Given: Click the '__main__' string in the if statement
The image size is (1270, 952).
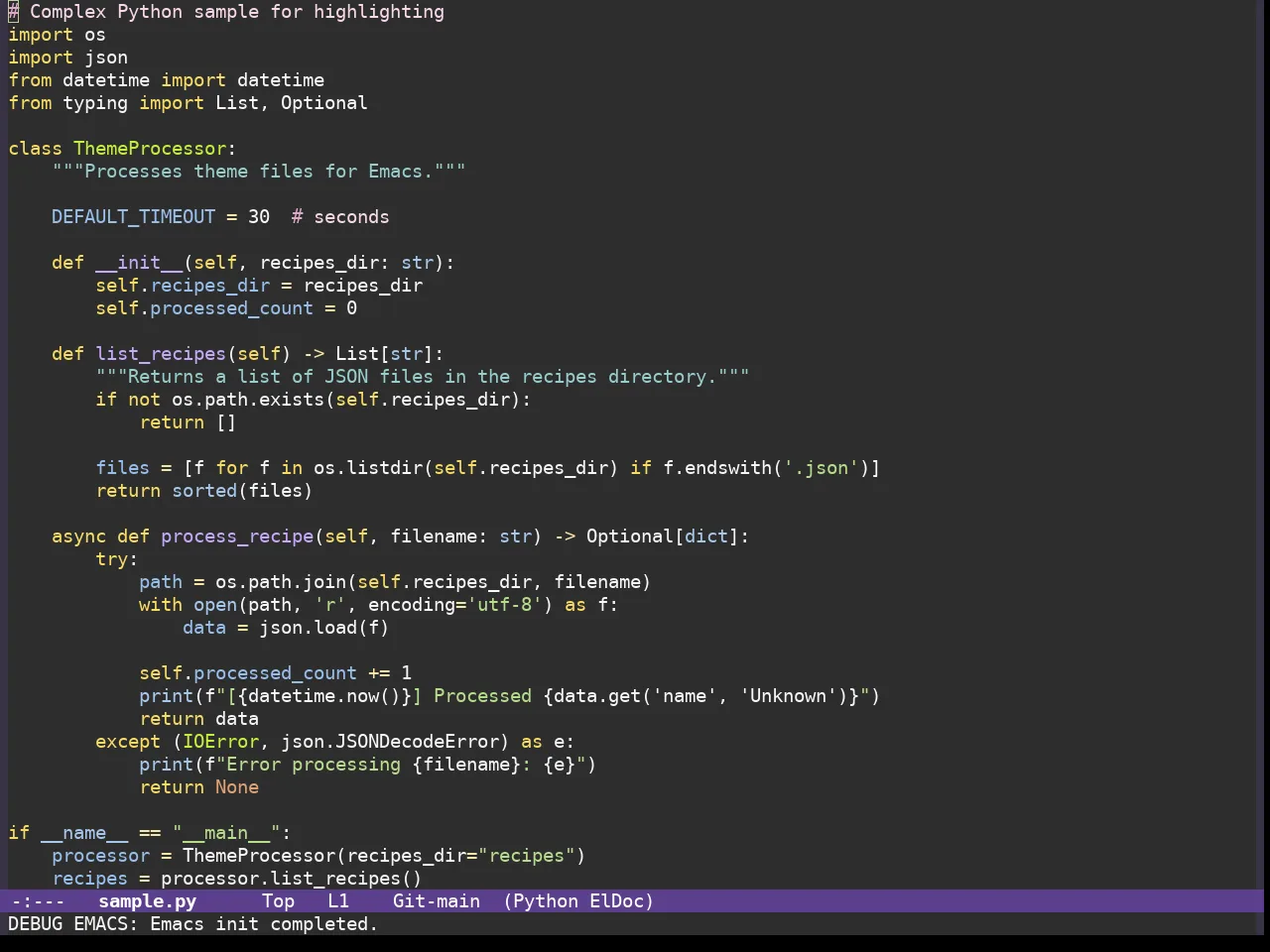Looking at the screenshot, I should coord(226,833).
